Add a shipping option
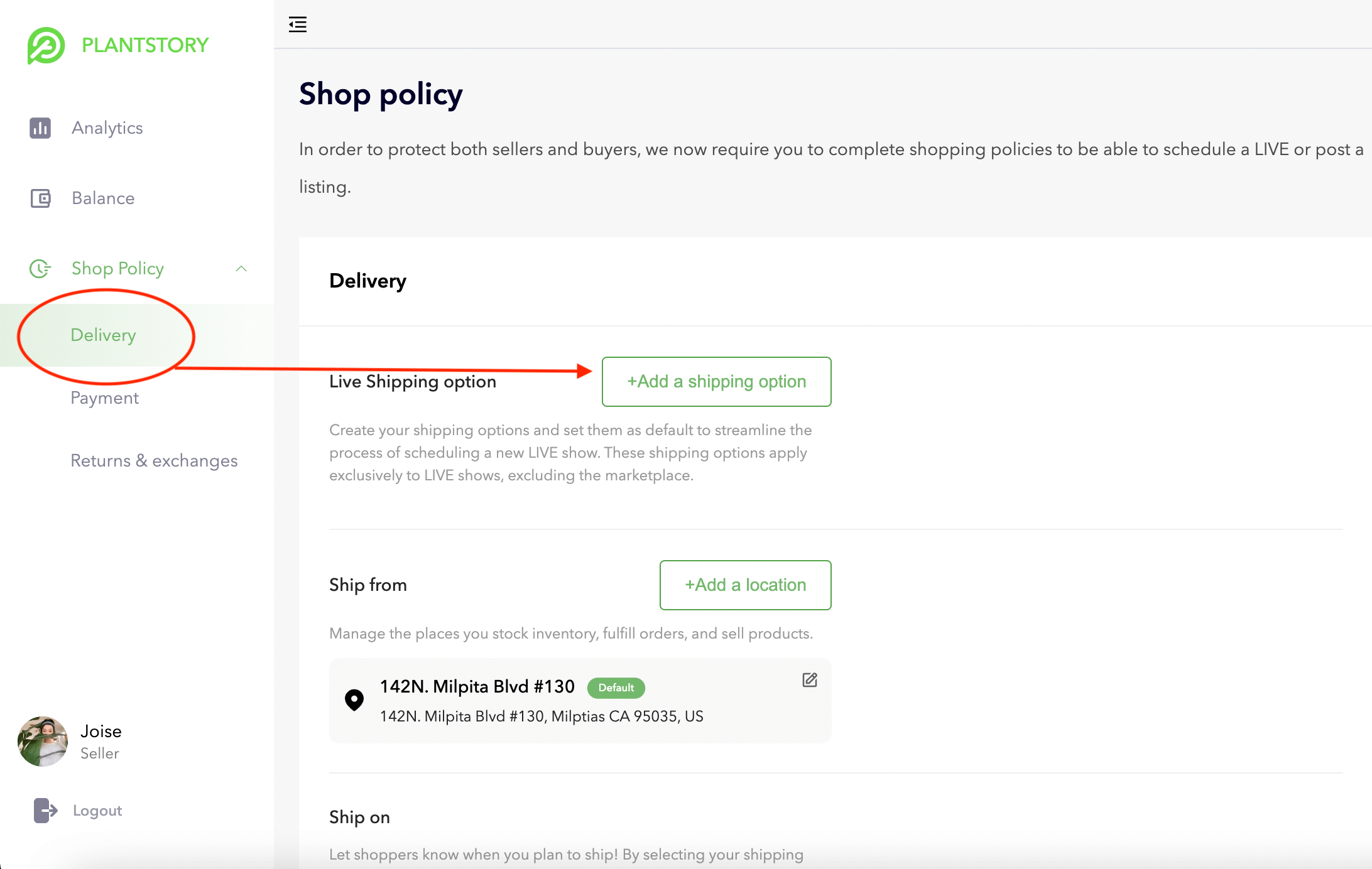 point(716,382)
